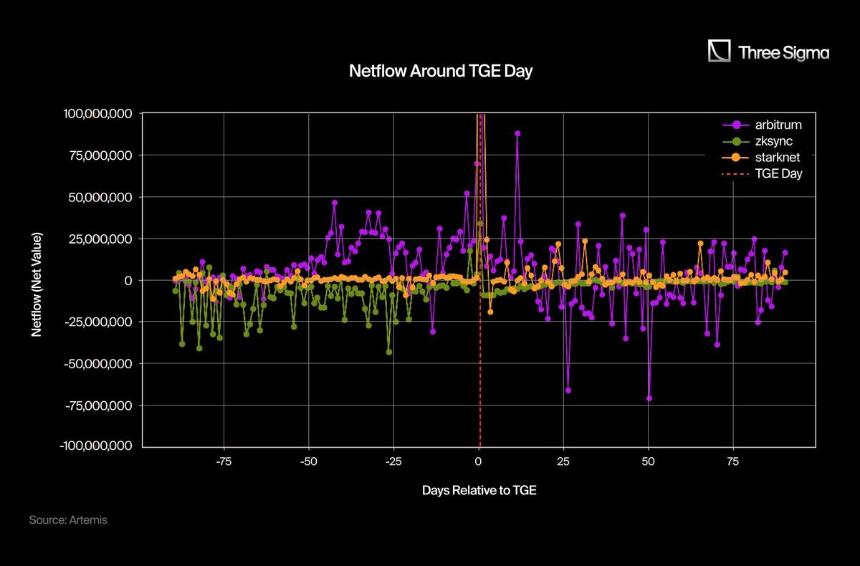Click the 100,000,000 y-axis tick label

98,114
